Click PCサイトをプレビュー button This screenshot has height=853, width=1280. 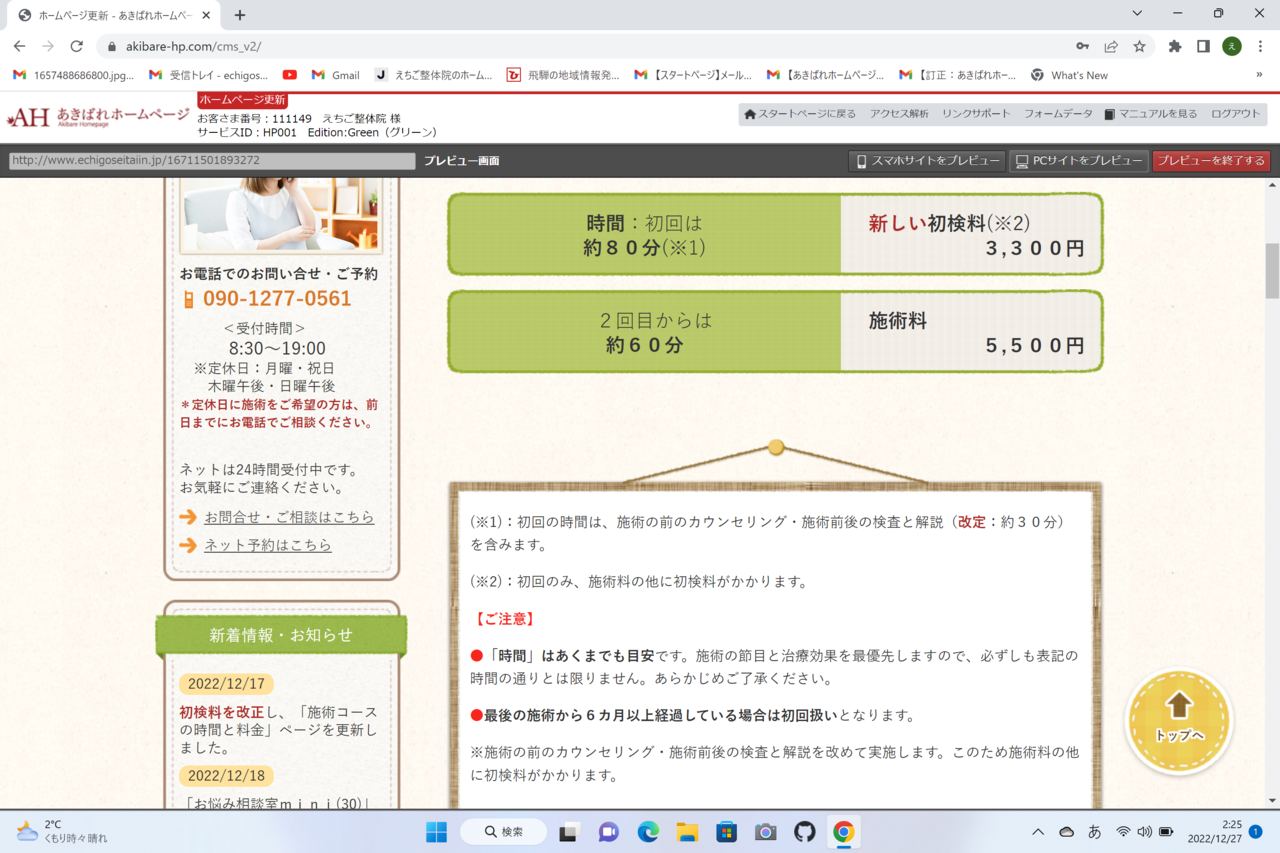[1079, 161]
